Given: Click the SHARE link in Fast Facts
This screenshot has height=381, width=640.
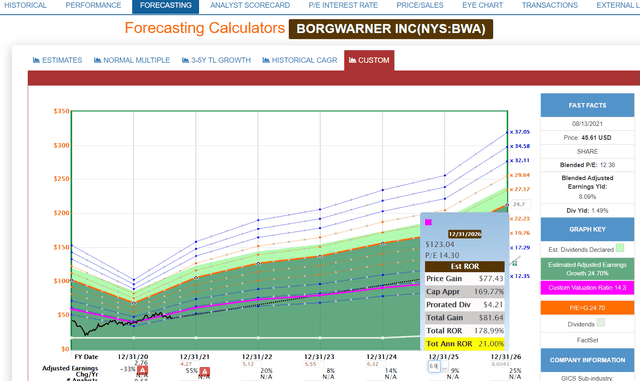Looking at the screenshot, I should tap(587, 152).
